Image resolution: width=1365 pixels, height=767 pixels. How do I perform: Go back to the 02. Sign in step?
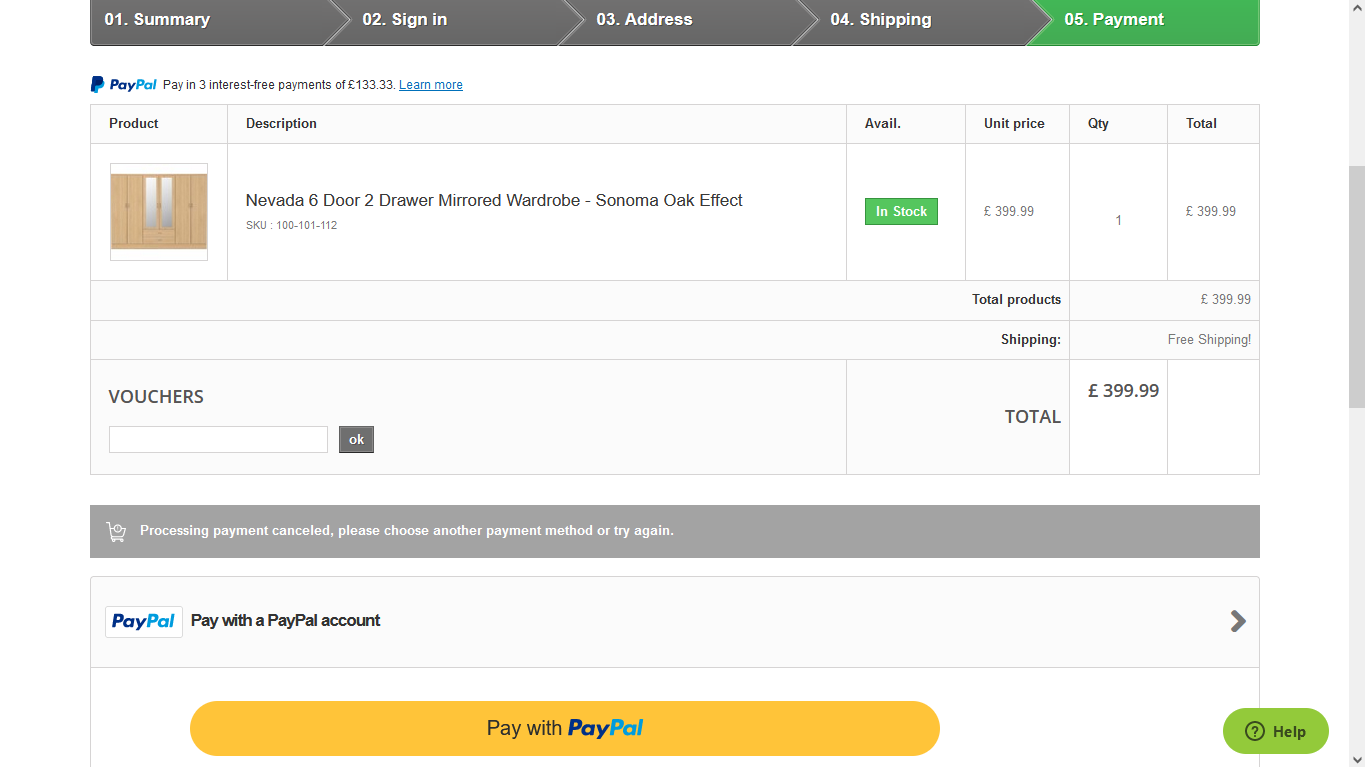coord(405,20)
